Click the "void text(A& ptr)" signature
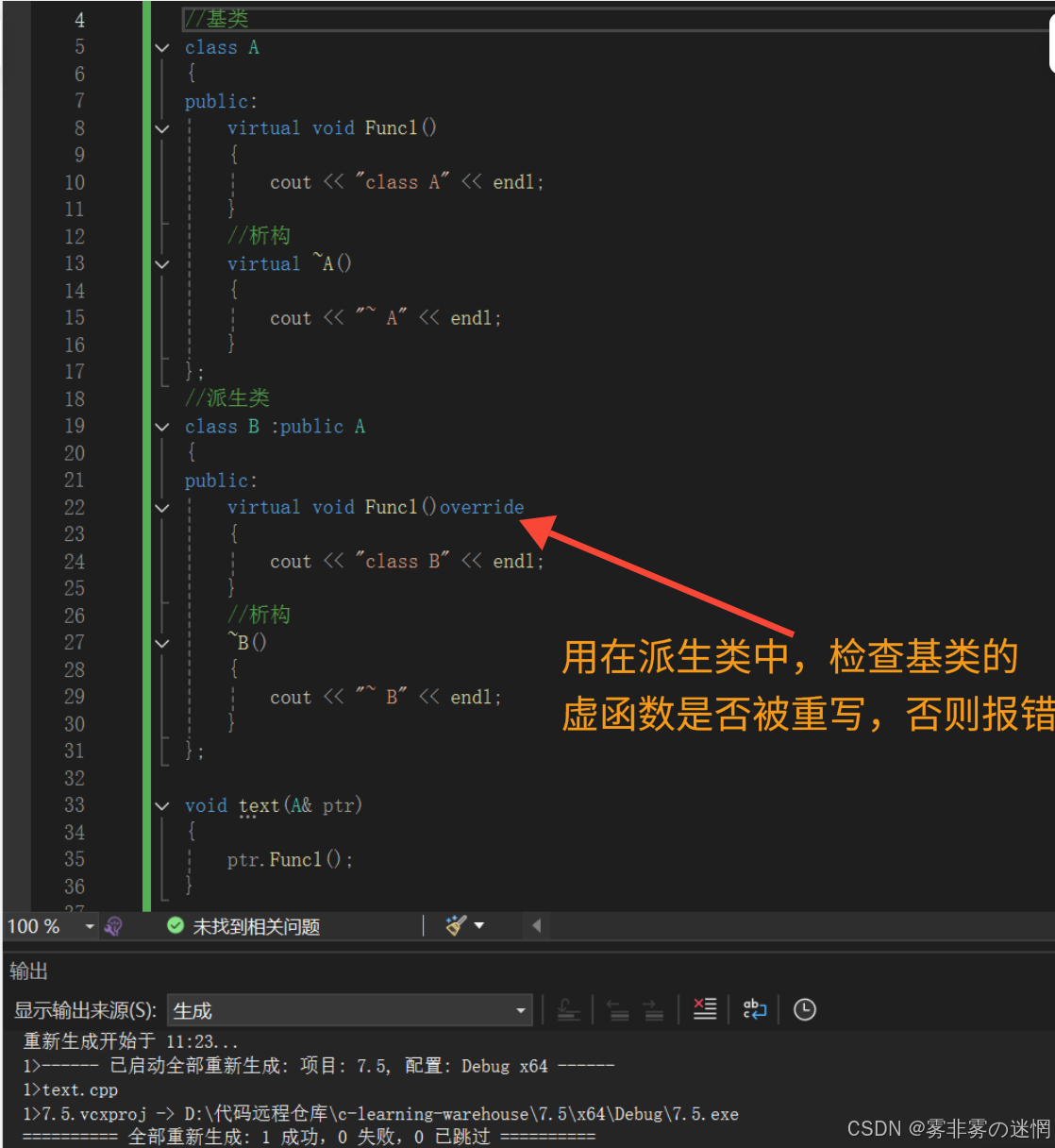 pos(274,805)
